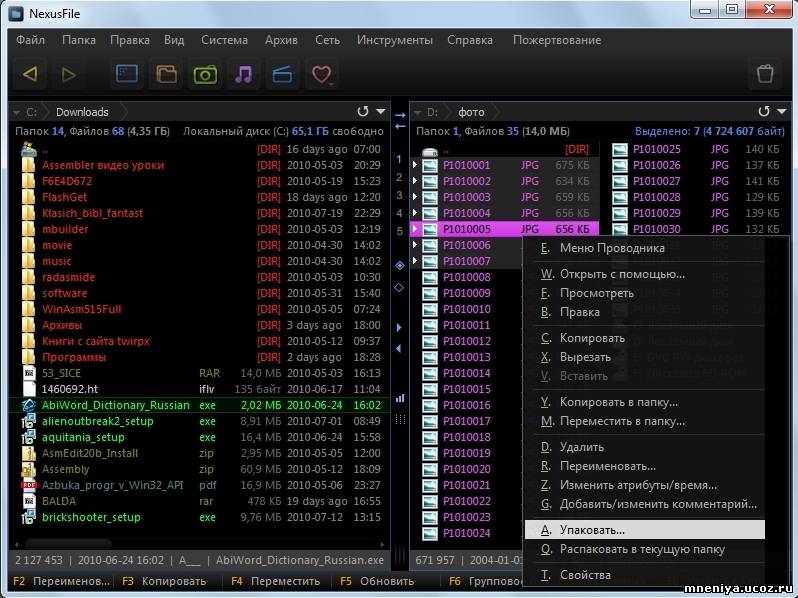Click the blue left-pointing triangle in center strip
This screenshot has height=598, width=798.
pyautogui.click(x=399, y=349)
